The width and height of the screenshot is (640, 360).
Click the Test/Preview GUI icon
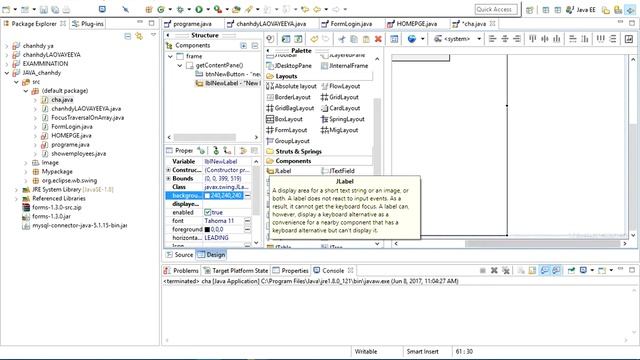tap(270, 39)
